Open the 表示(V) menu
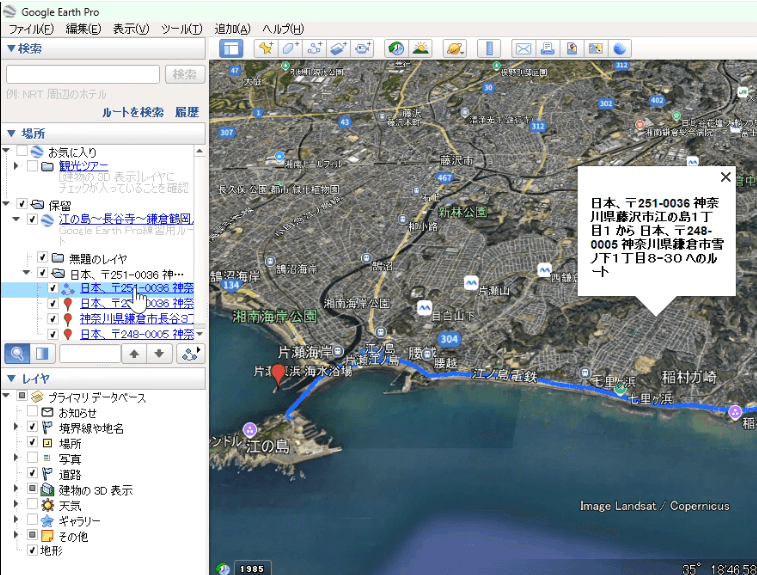This screenshot has width=757, height=575. click(131, 28)
